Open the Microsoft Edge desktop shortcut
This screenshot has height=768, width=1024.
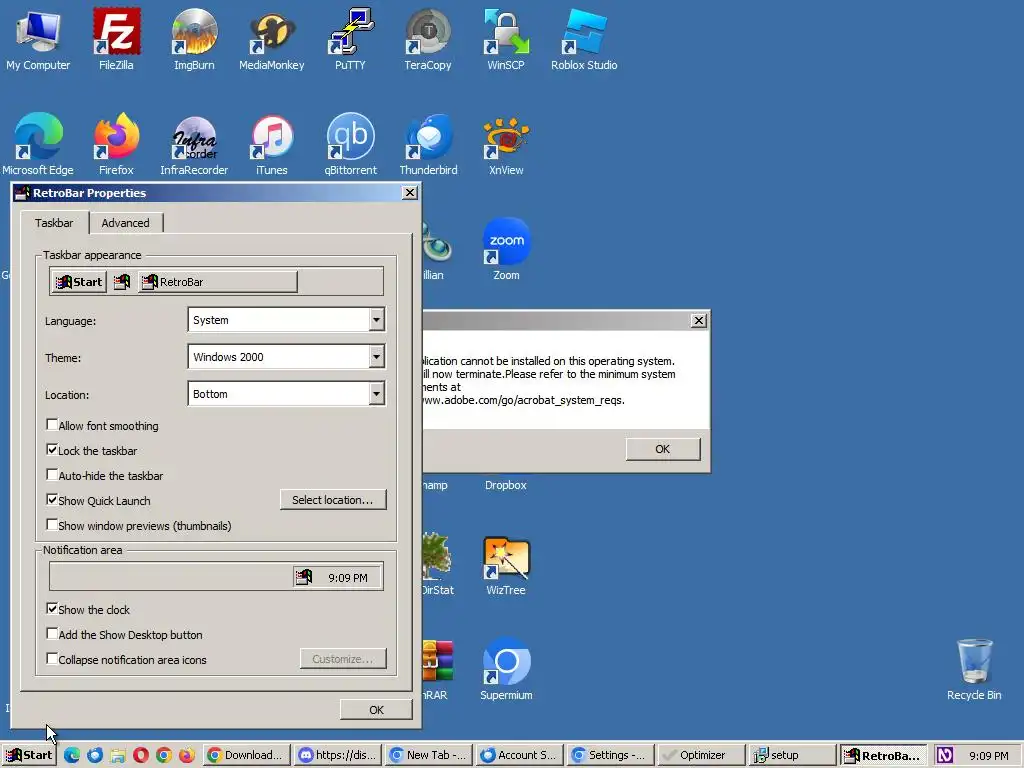point(38,144)
